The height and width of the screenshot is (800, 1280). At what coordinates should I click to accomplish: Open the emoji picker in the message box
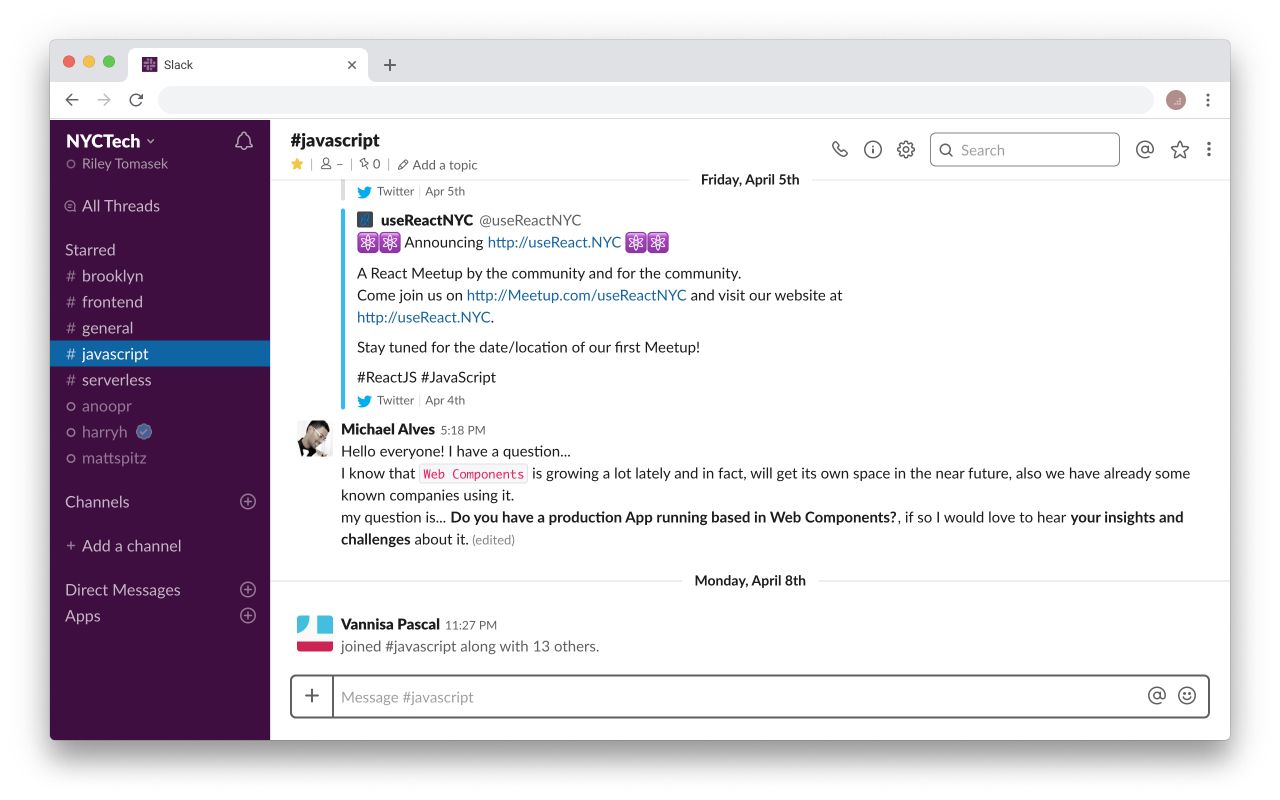click(x=1186, y=695)
